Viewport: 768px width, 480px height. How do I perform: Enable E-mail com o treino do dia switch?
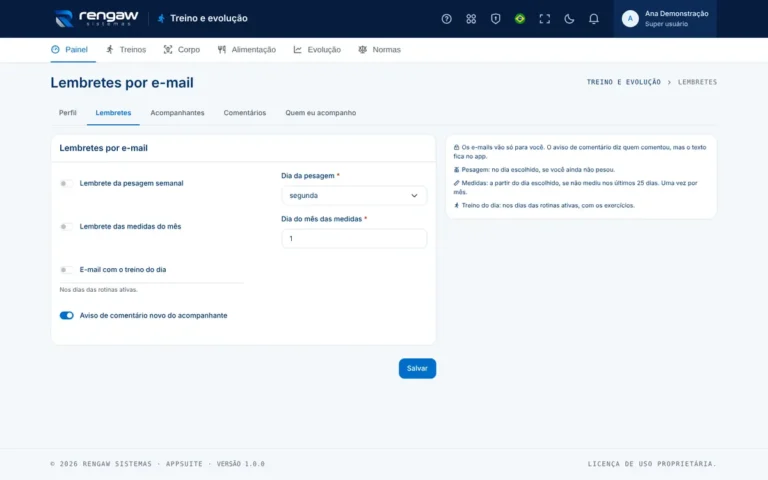point(66,269)
